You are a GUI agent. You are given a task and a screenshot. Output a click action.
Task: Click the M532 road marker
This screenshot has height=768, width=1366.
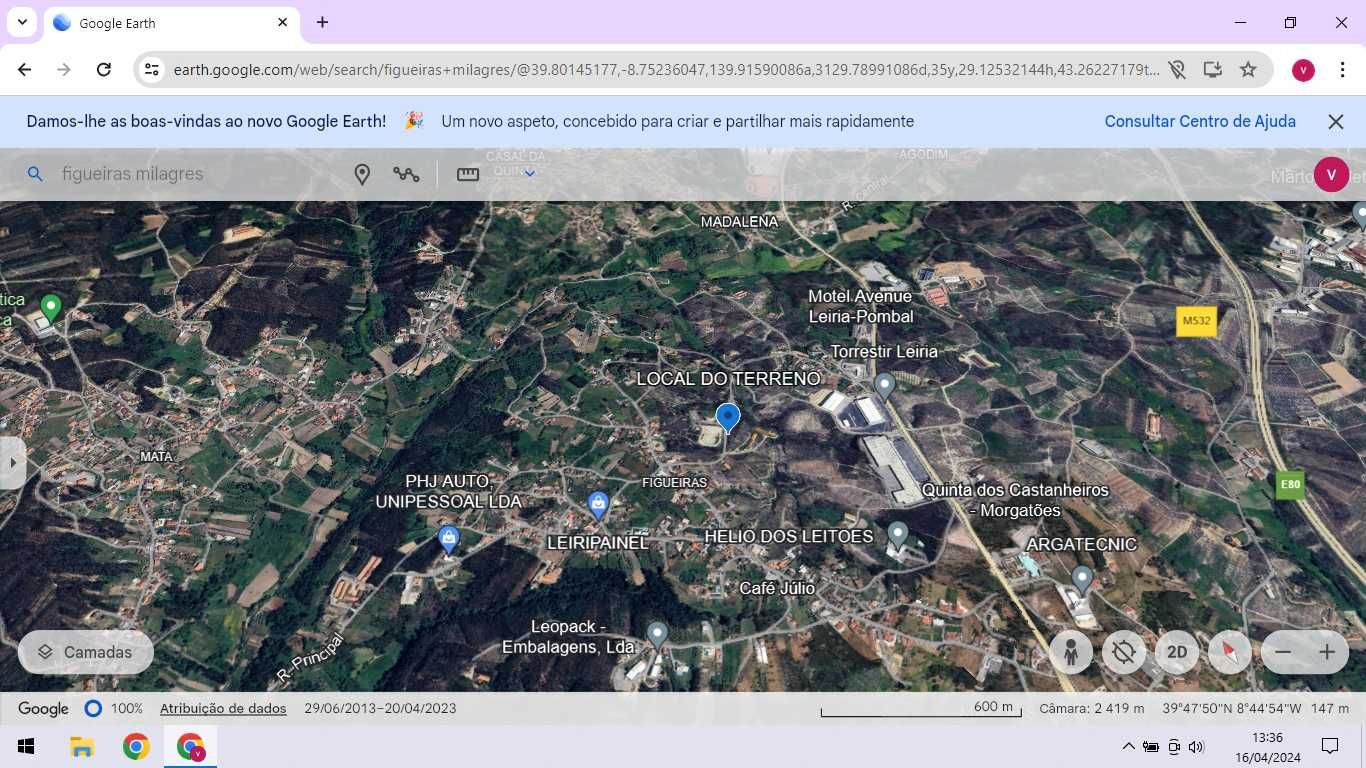coord(1196,321)
